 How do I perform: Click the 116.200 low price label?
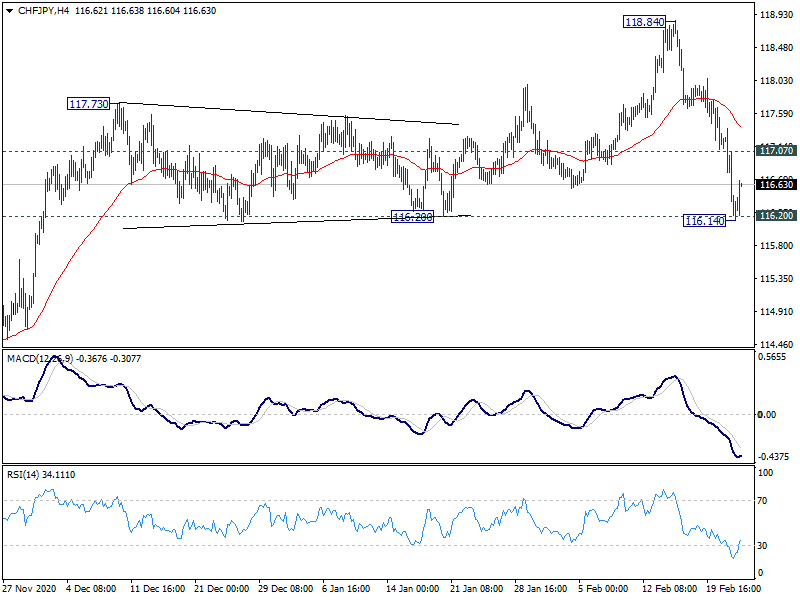tap(412, 217)
